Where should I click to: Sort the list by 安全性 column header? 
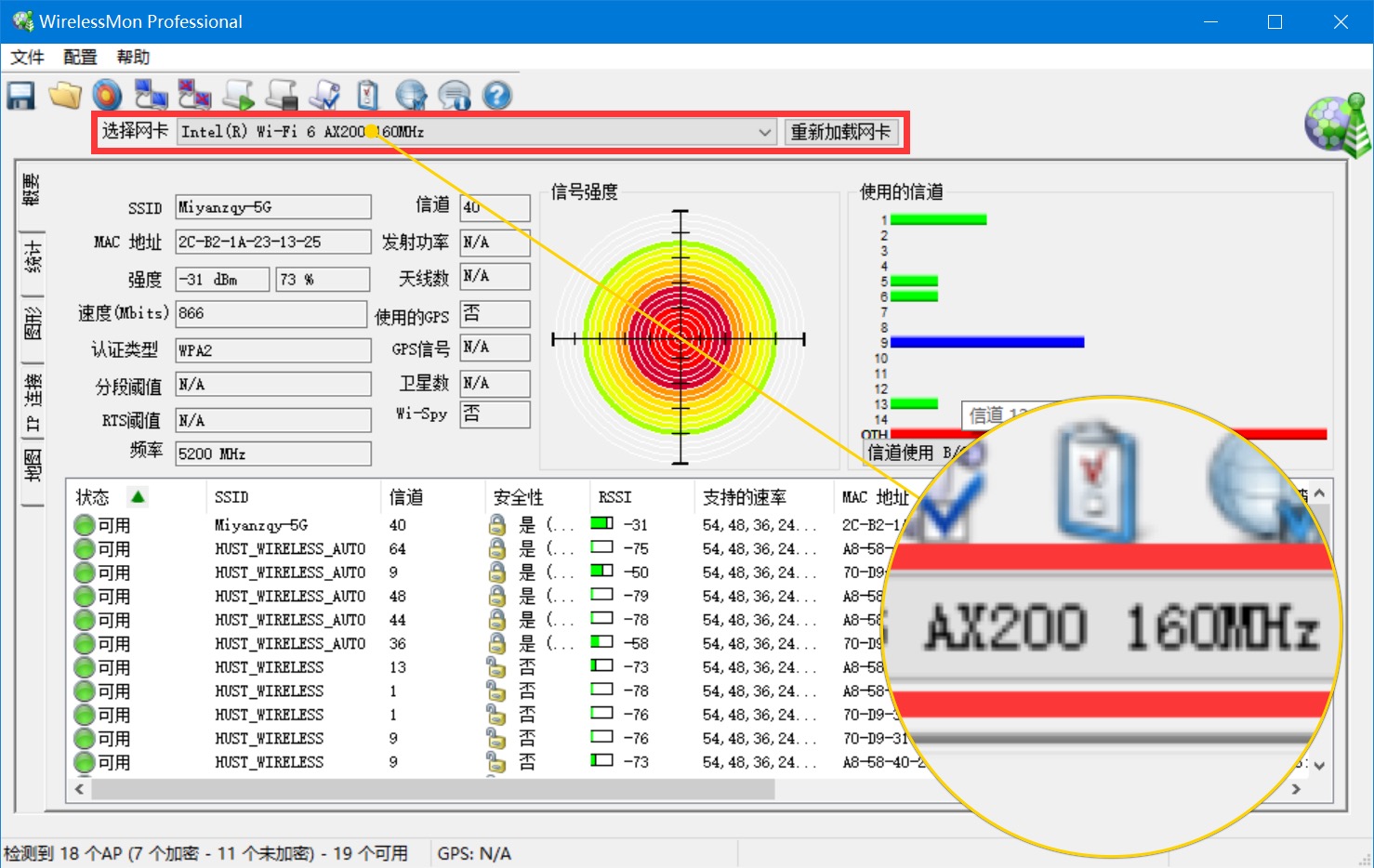(x=519, y=497)
